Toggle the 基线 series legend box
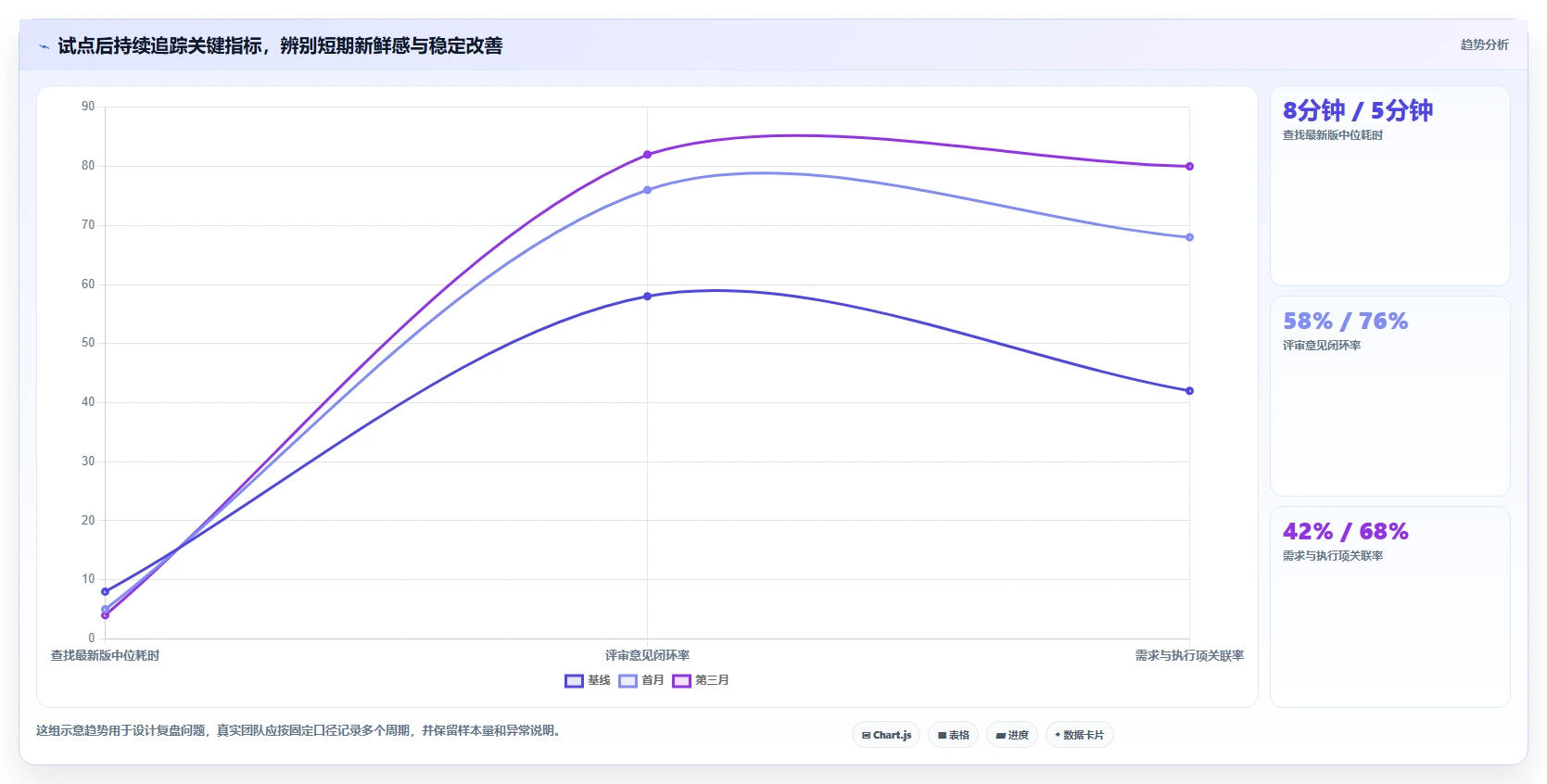1547x784 pixels. coord(574,681)
